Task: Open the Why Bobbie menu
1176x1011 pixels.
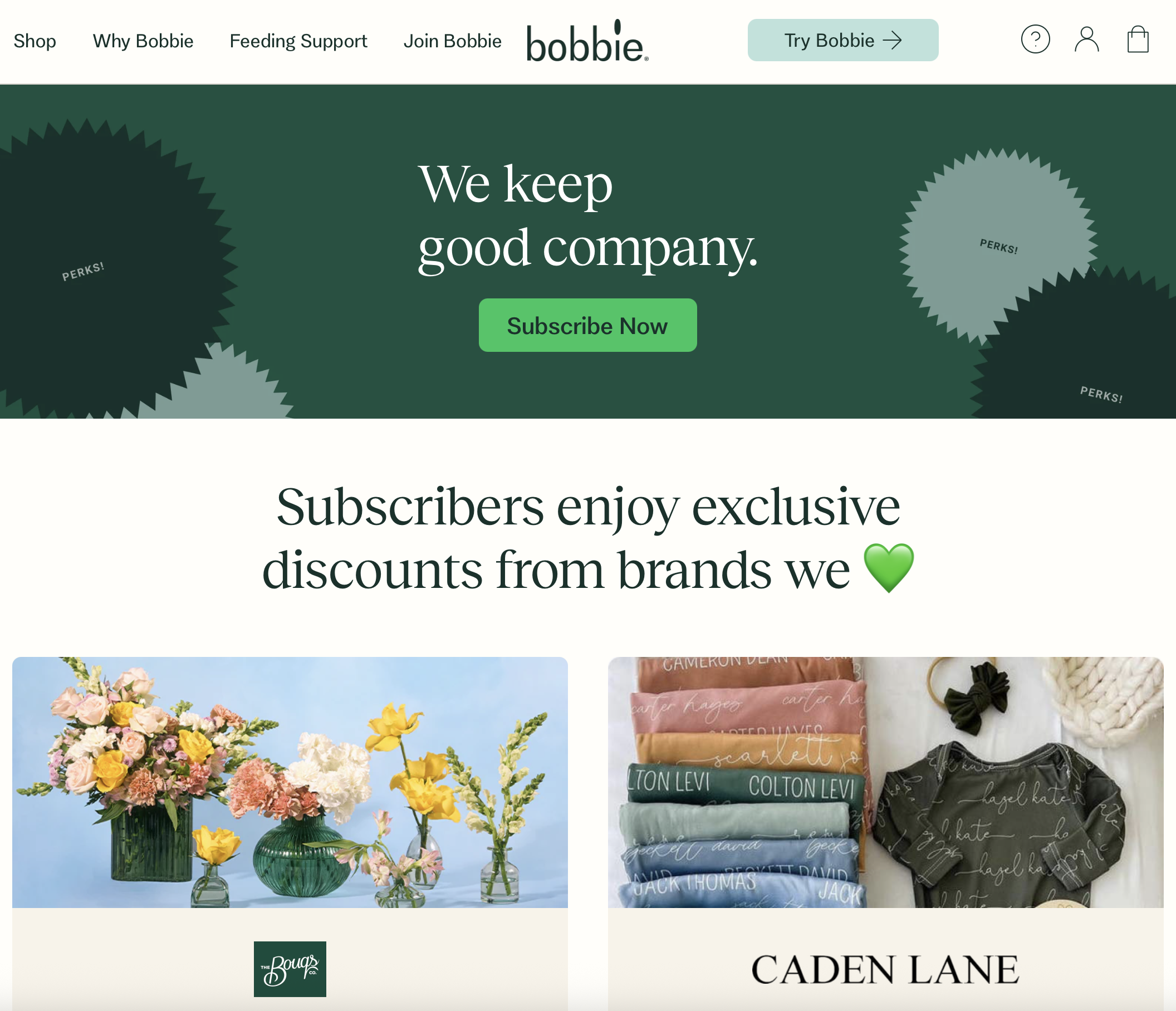Action: (x=143, y=41)
